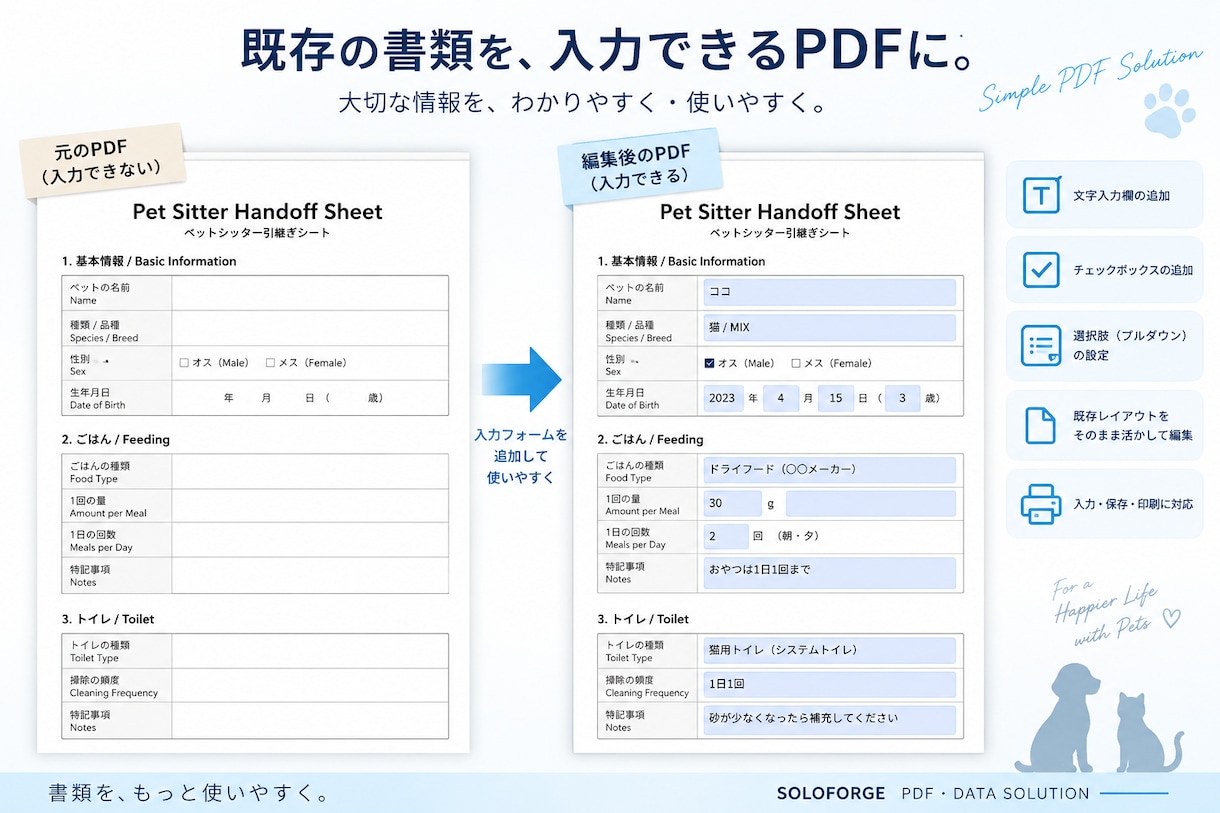This screenshot has height=813, width=1220.
Task: Click the species field containing 猫 / MIX
Action: click(x=829, y=328)
